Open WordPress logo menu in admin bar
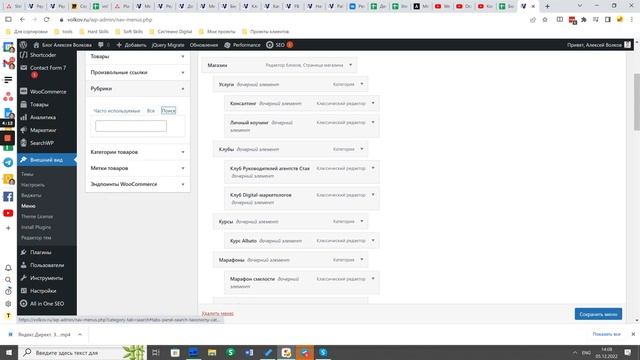The height and width of the screenshot is (360, 640). (x=23, y=45)
